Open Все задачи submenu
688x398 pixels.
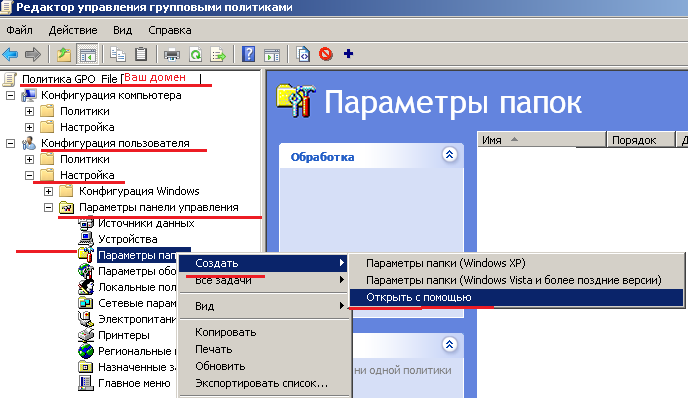point(263,280)
